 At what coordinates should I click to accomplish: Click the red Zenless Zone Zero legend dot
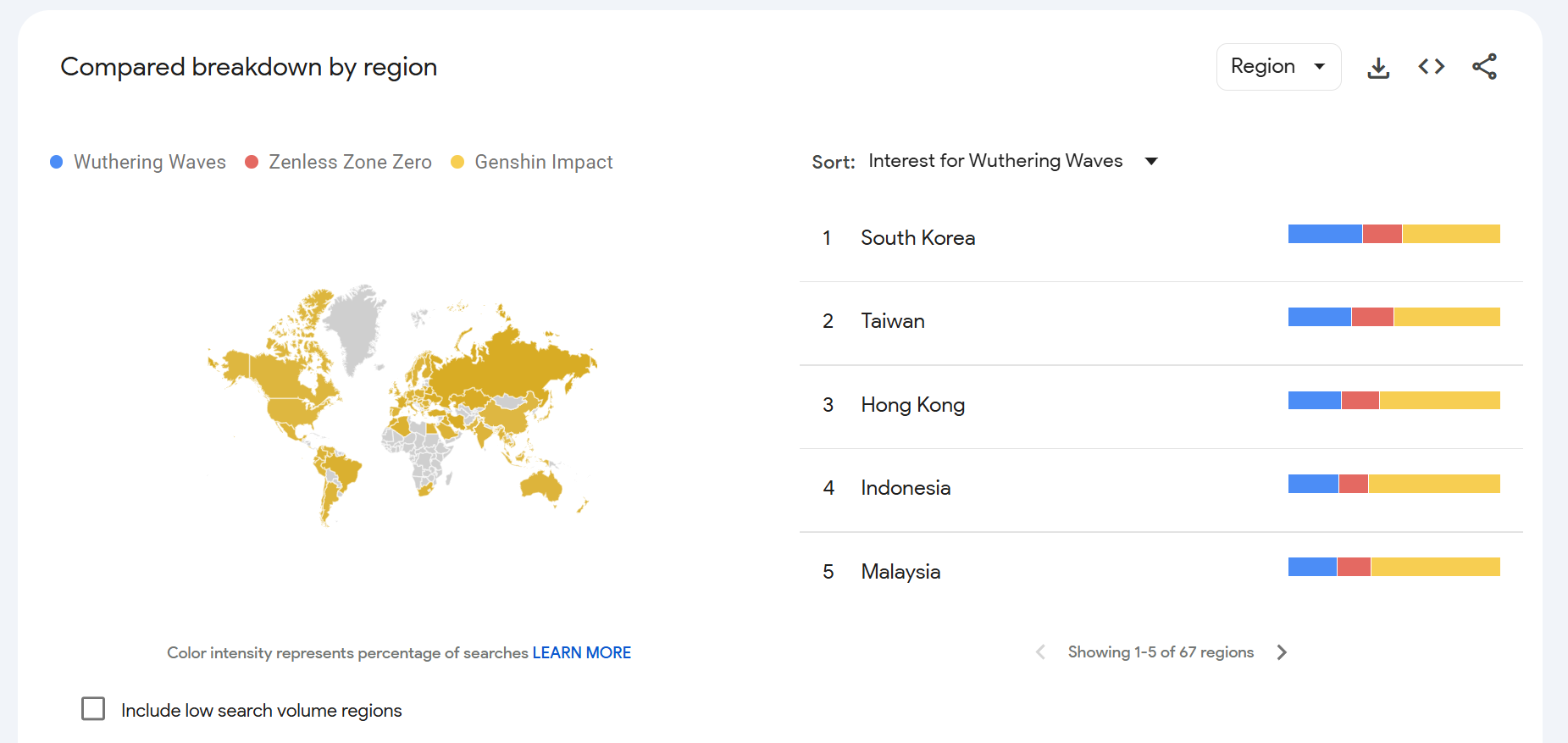pyautogui.click(x=252, y=162)
